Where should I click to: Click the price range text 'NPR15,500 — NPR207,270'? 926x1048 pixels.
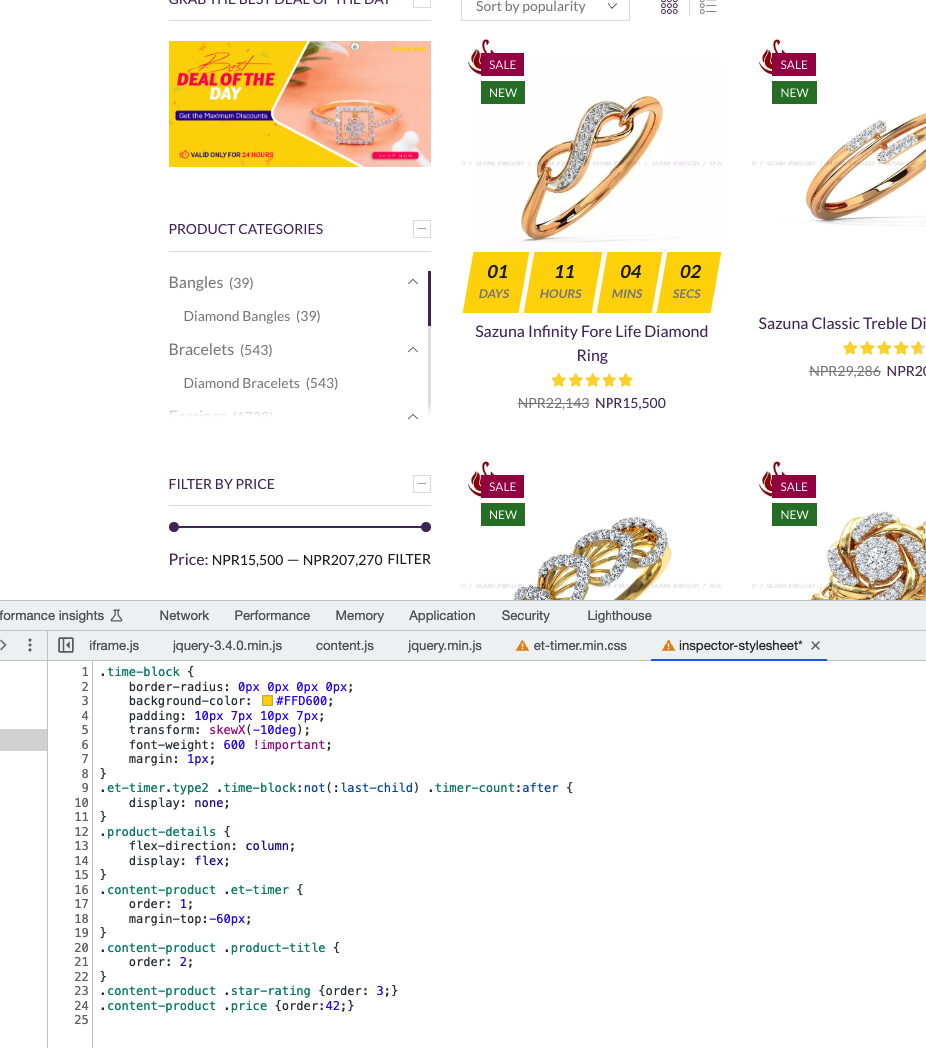[298, 560]
